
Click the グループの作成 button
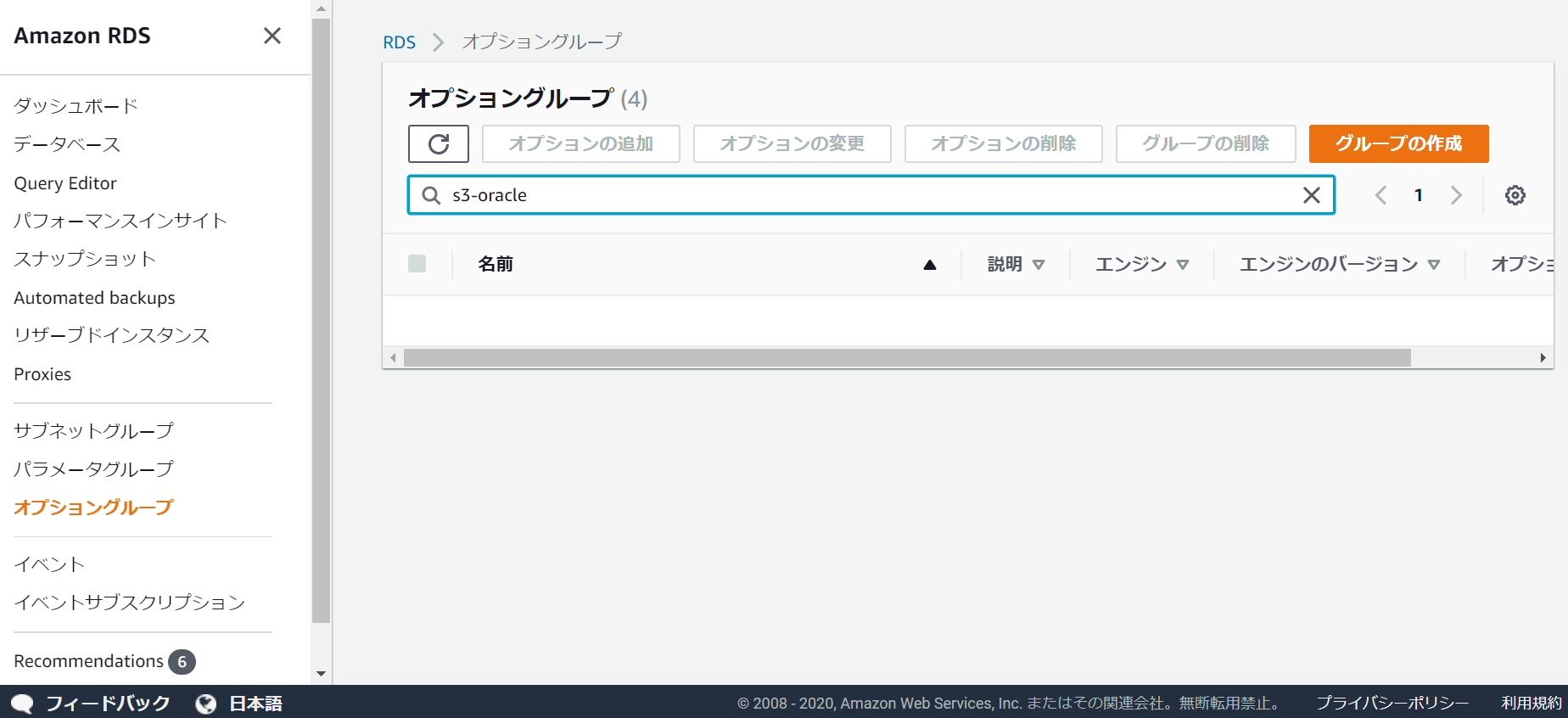[x=1398, y=143]
